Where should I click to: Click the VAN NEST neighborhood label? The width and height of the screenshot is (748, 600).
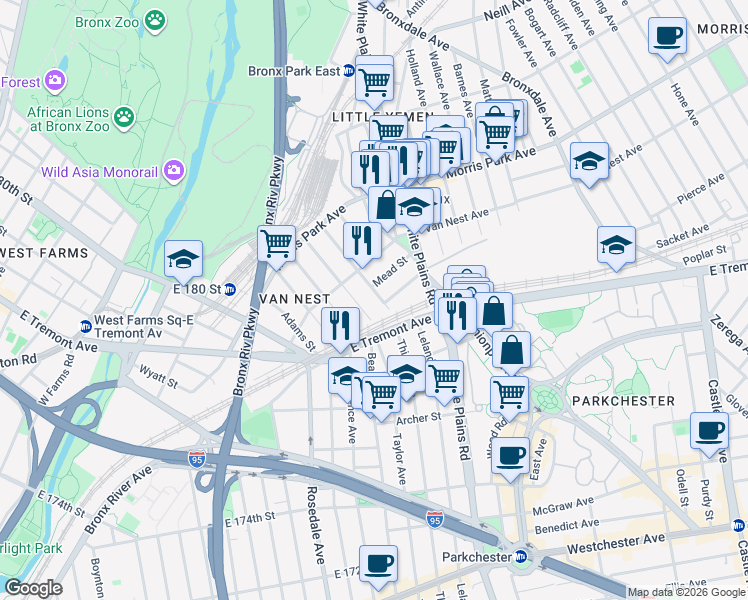(294, 299)
